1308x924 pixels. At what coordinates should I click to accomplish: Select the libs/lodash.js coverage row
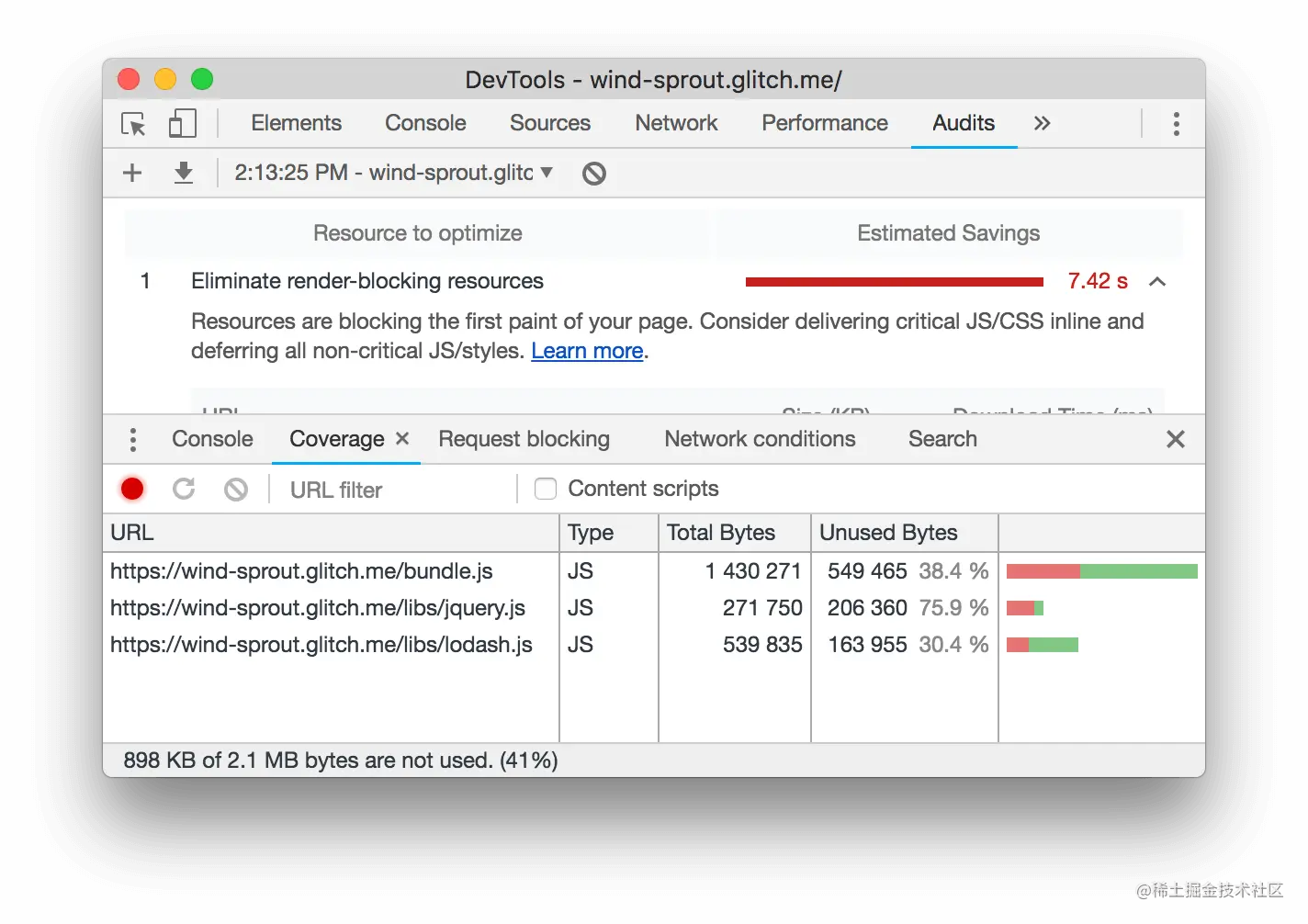[x=654, y=645]
